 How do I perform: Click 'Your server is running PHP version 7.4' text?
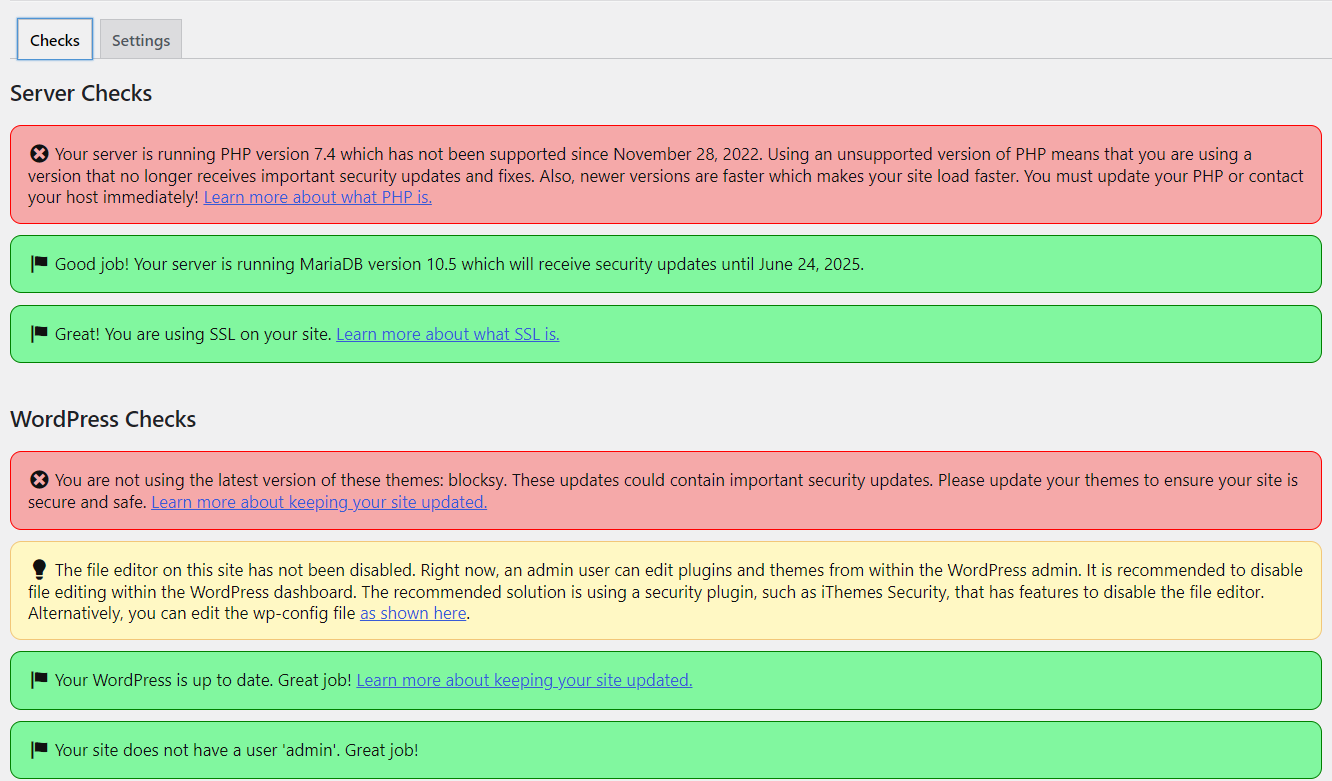pos(666,176)
